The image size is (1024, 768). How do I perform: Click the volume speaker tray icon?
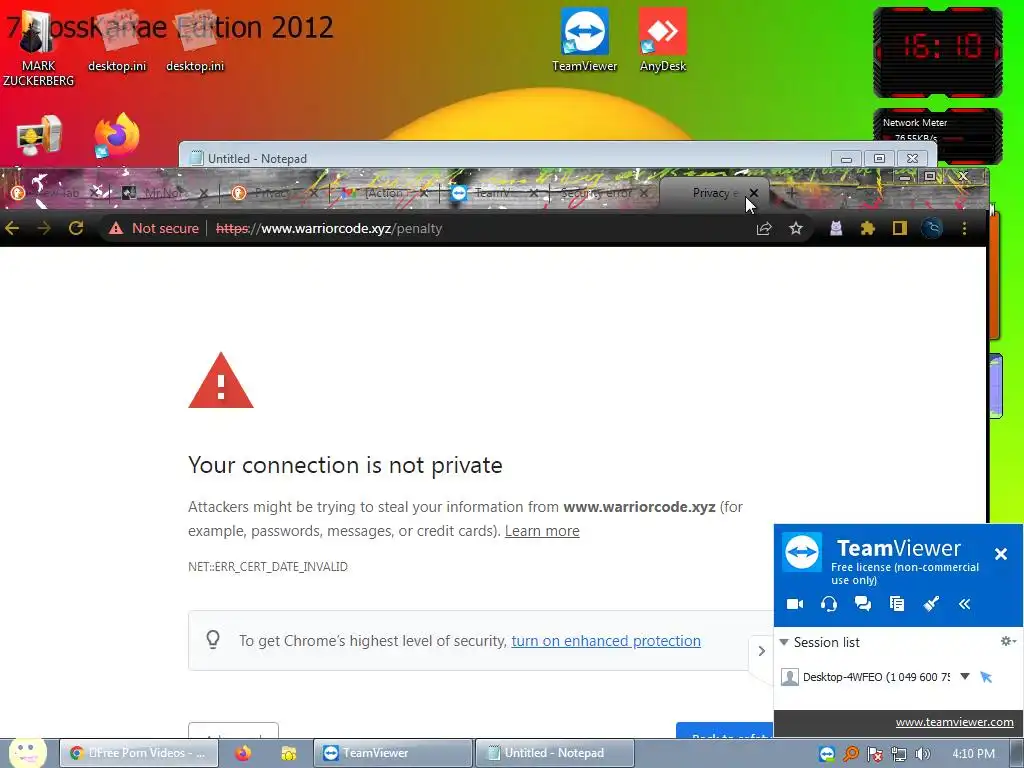tap(923, 754)
